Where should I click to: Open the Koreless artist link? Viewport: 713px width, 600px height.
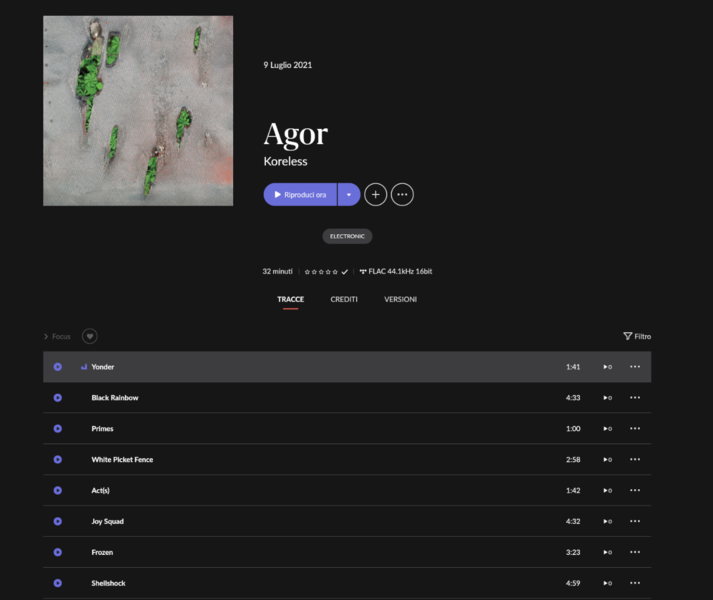tap(285, 161)
